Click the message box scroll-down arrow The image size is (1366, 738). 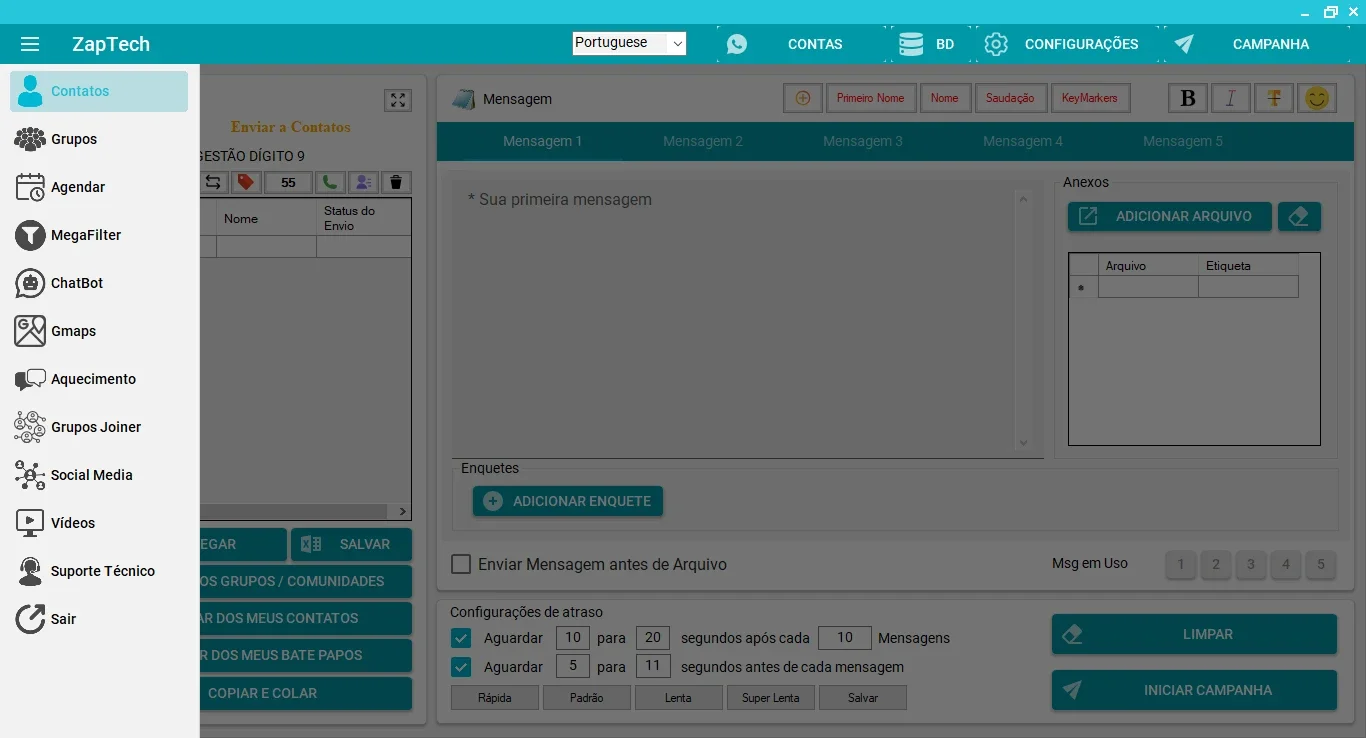point(1023,443)
